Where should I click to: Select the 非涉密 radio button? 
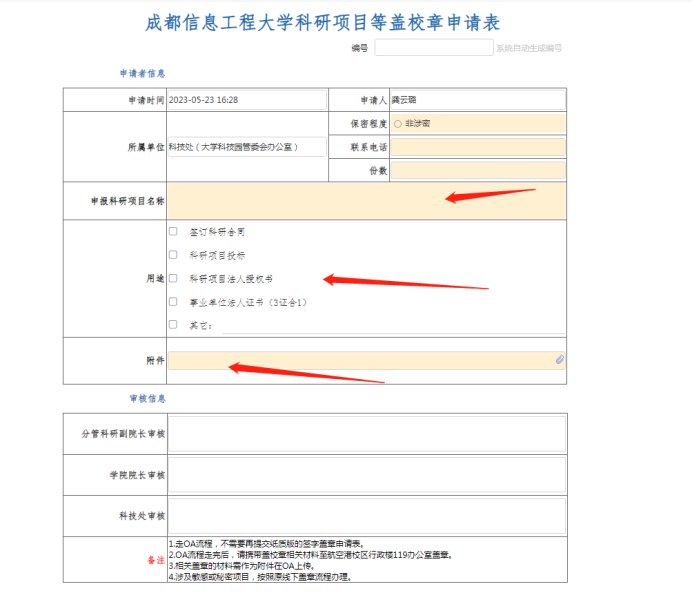[398, 124]
